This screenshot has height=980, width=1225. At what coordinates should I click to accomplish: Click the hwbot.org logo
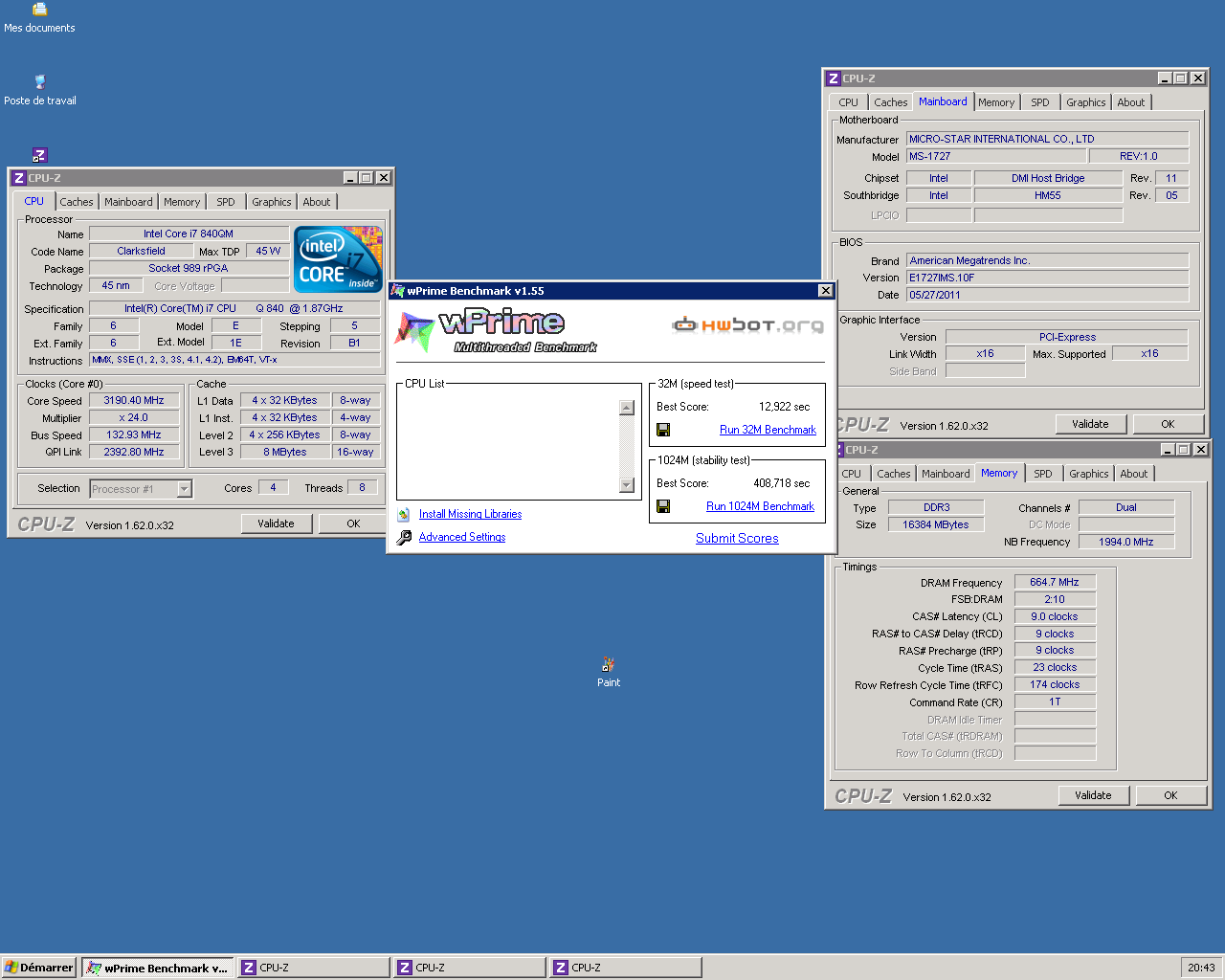748,325
